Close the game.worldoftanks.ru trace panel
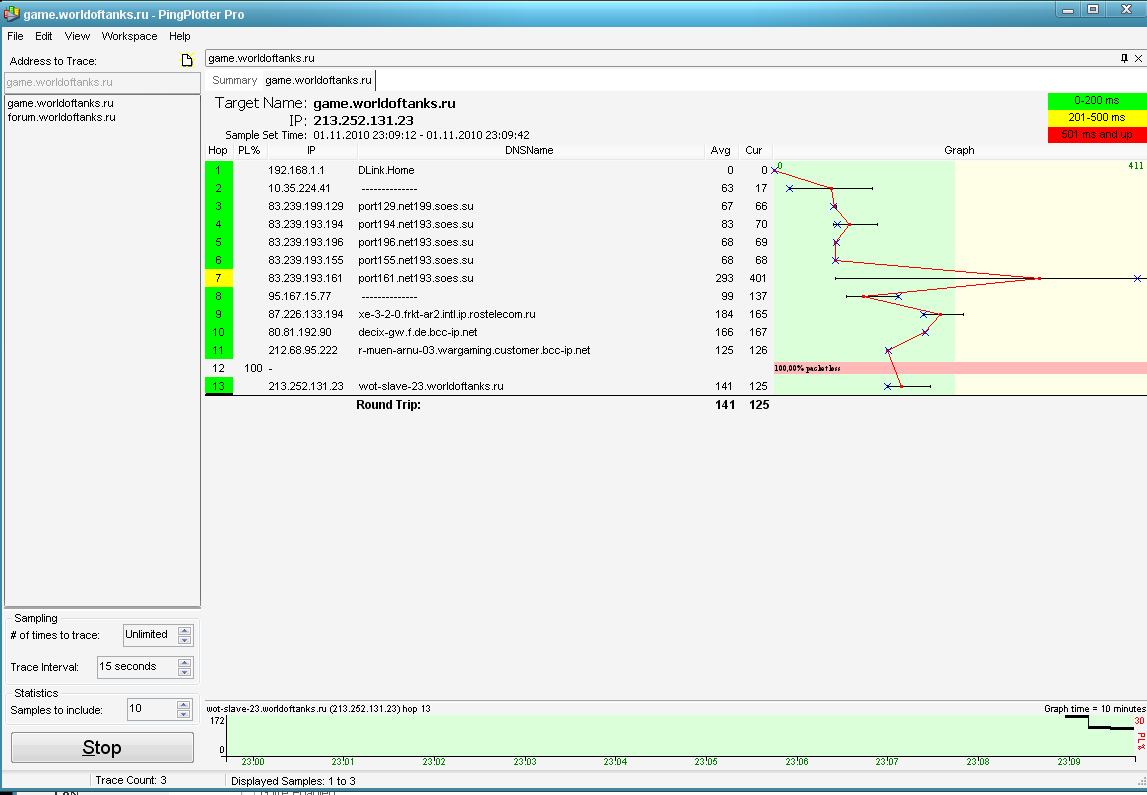The width and height of the screenshot is (1147, 795). point(1138,59)
